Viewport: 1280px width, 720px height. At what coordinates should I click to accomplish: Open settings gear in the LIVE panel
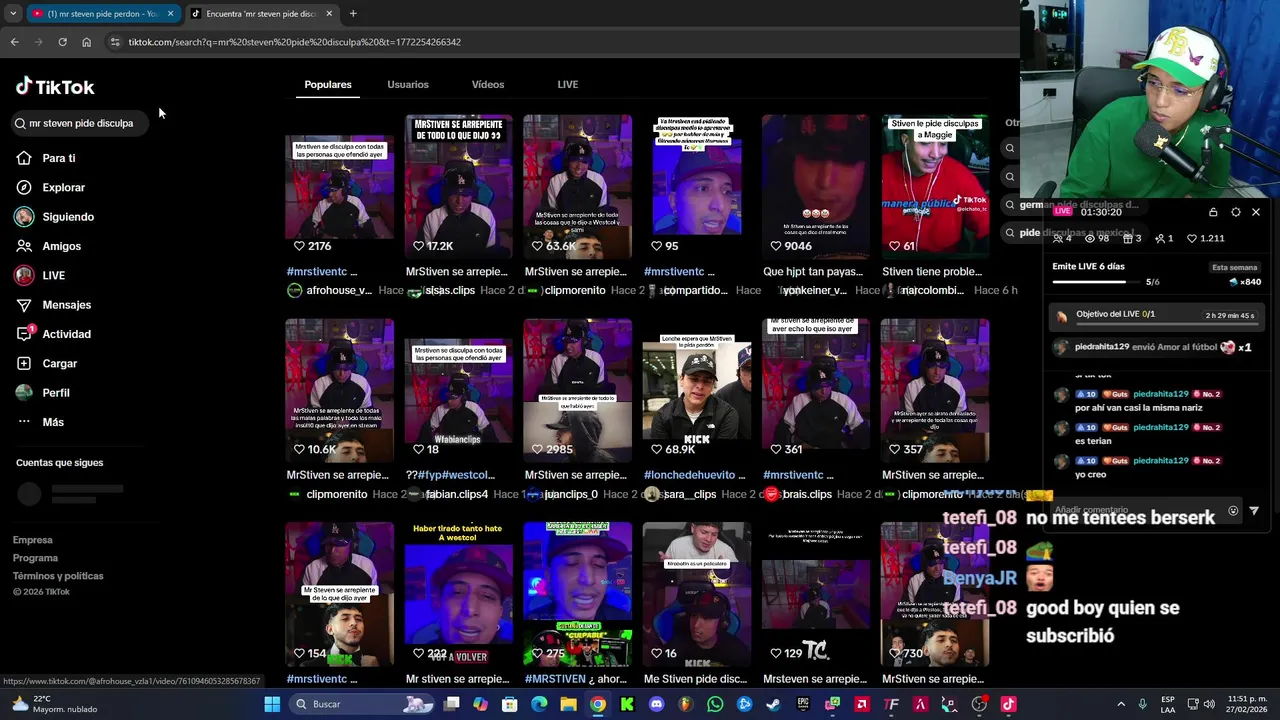1236,212
